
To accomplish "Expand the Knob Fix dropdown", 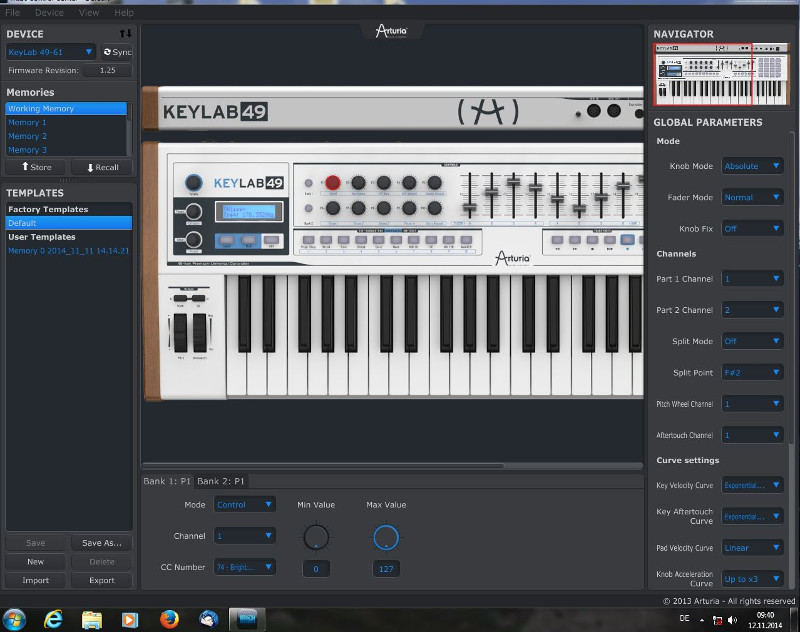I will tap(752, 229).
